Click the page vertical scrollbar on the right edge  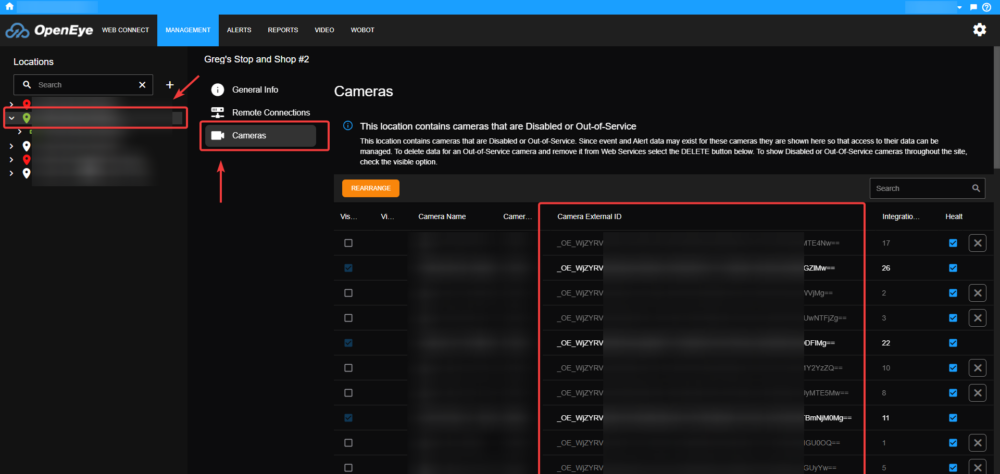tap(996, 108)
